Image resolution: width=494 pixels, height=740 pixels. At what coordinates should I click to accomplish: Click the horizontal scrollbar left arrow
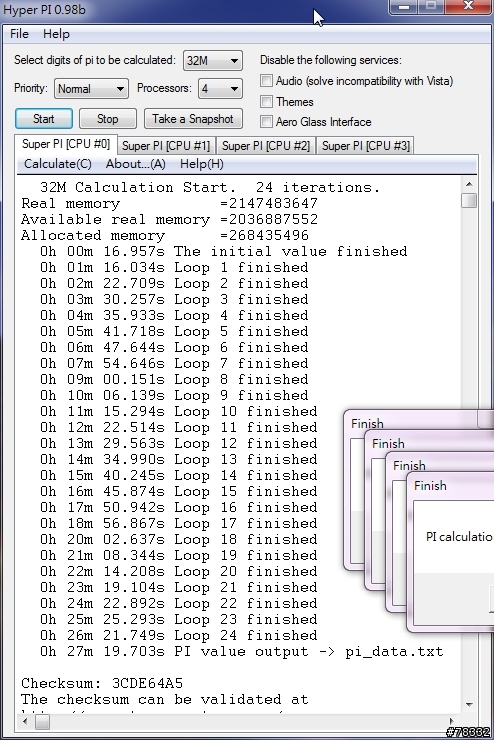tap(25, 721)
